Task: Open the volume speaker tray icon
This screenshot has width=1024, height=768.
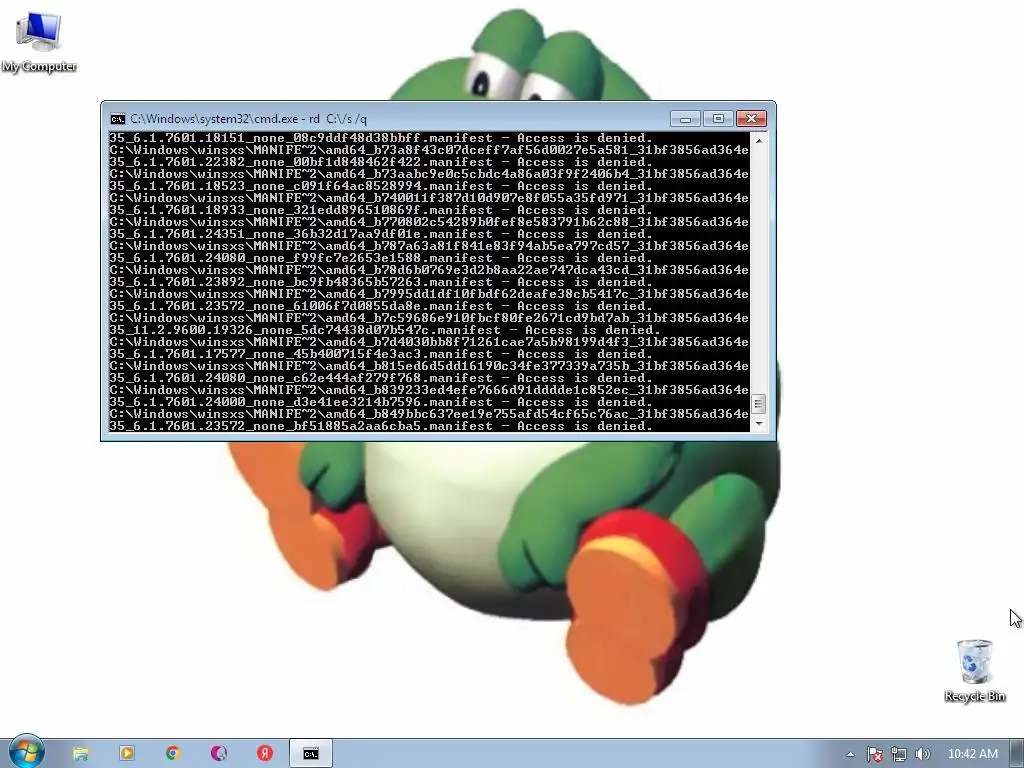Action: [923, 754]
